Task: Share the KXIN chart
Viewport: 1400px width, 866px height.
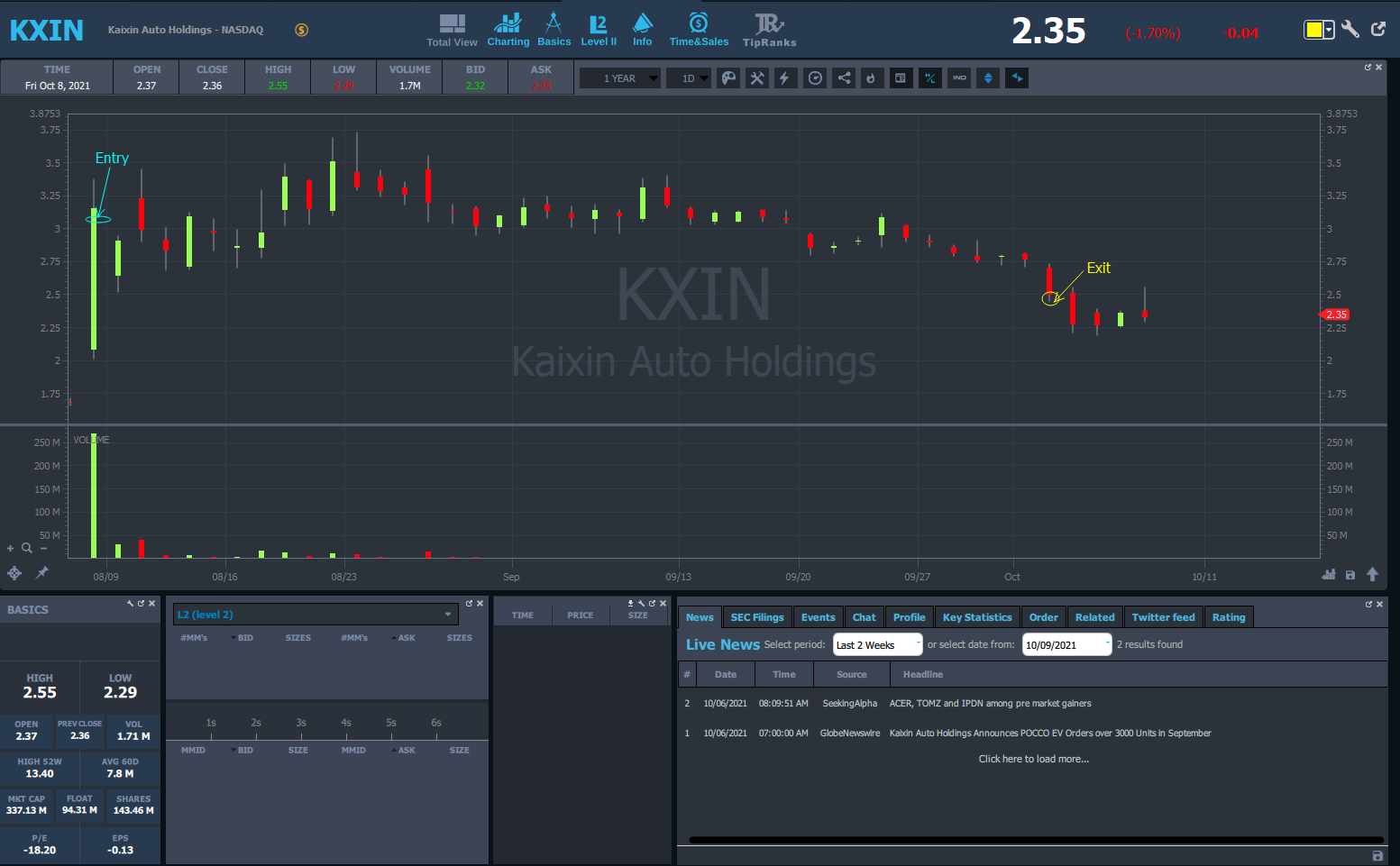Action: 844,78
